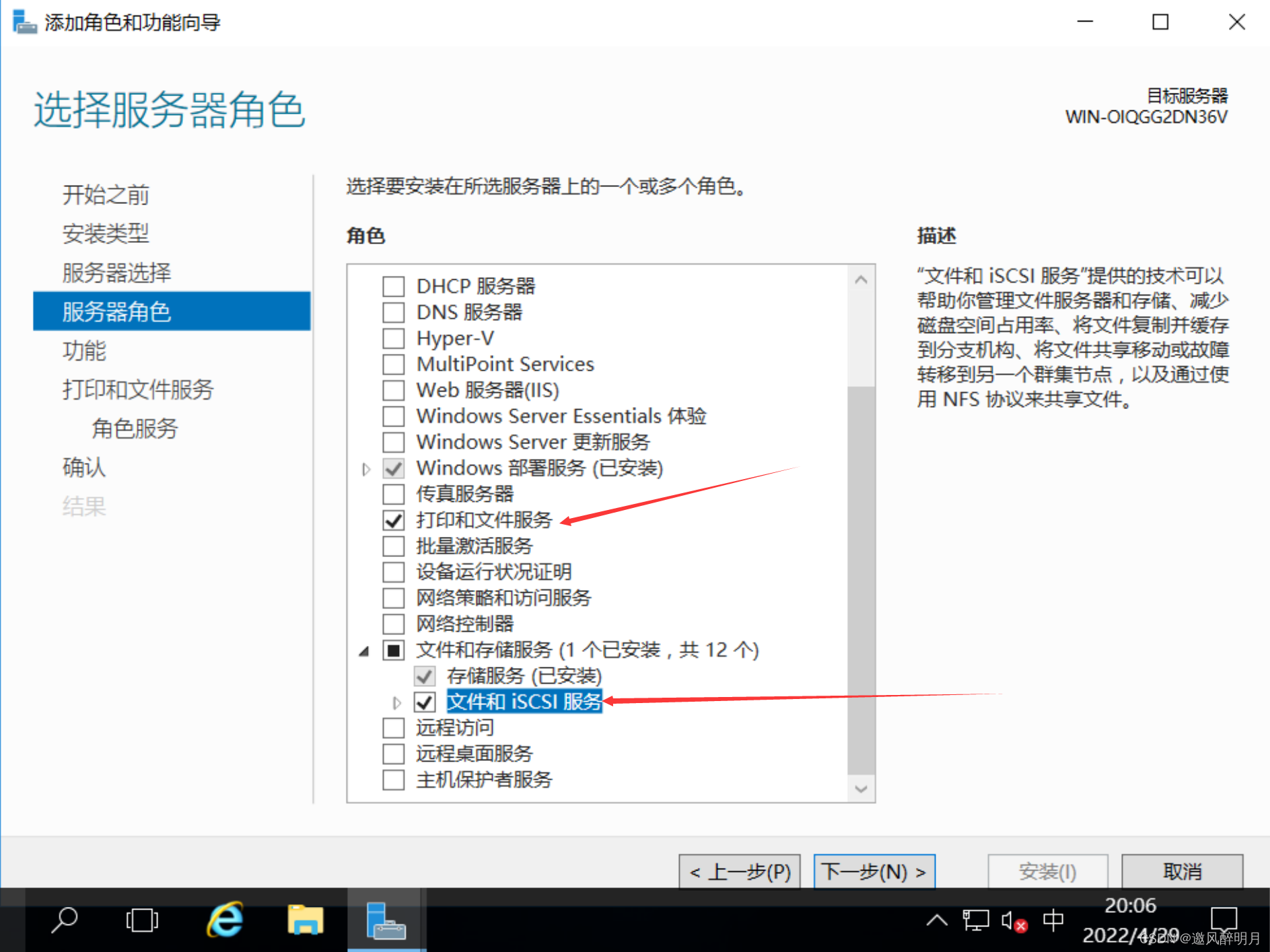Screen dimensions: 1270x952
Task: Open the muted volume tray icon
Action: tap(1014, 920)
